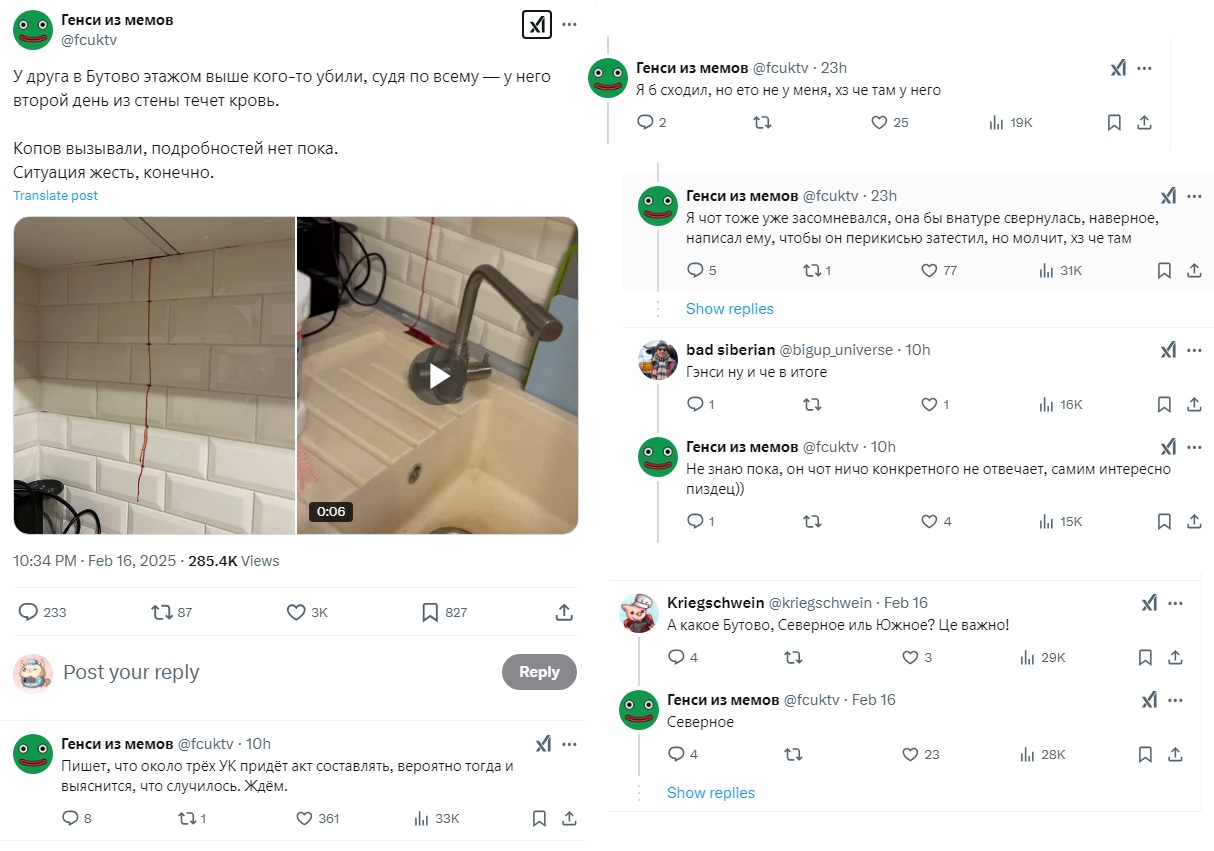This screenshot has width=1214, height=851.
Task: Play the 0:06 sink video
Action: click(438, 376)
